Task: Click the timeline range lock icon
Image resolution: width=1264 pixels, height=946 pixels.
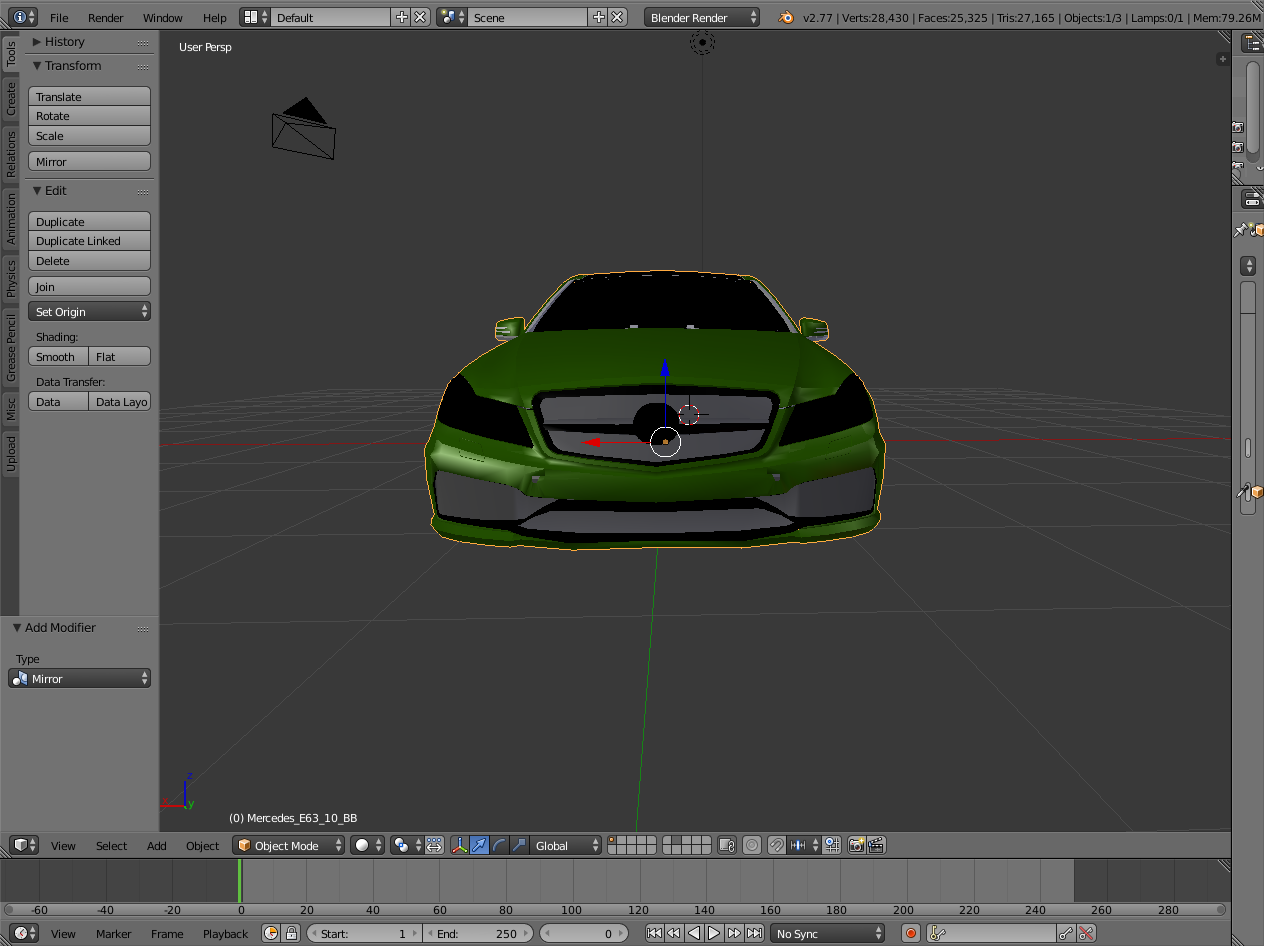Action: point(291,933)
